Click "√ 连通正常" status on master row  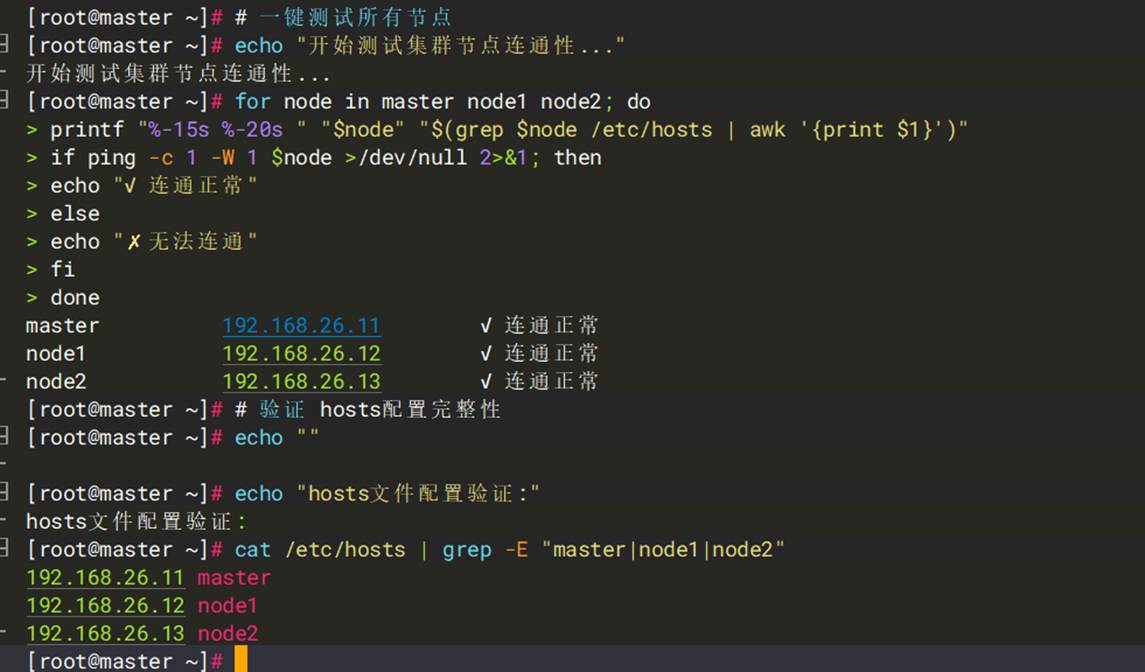pos(540,326)
